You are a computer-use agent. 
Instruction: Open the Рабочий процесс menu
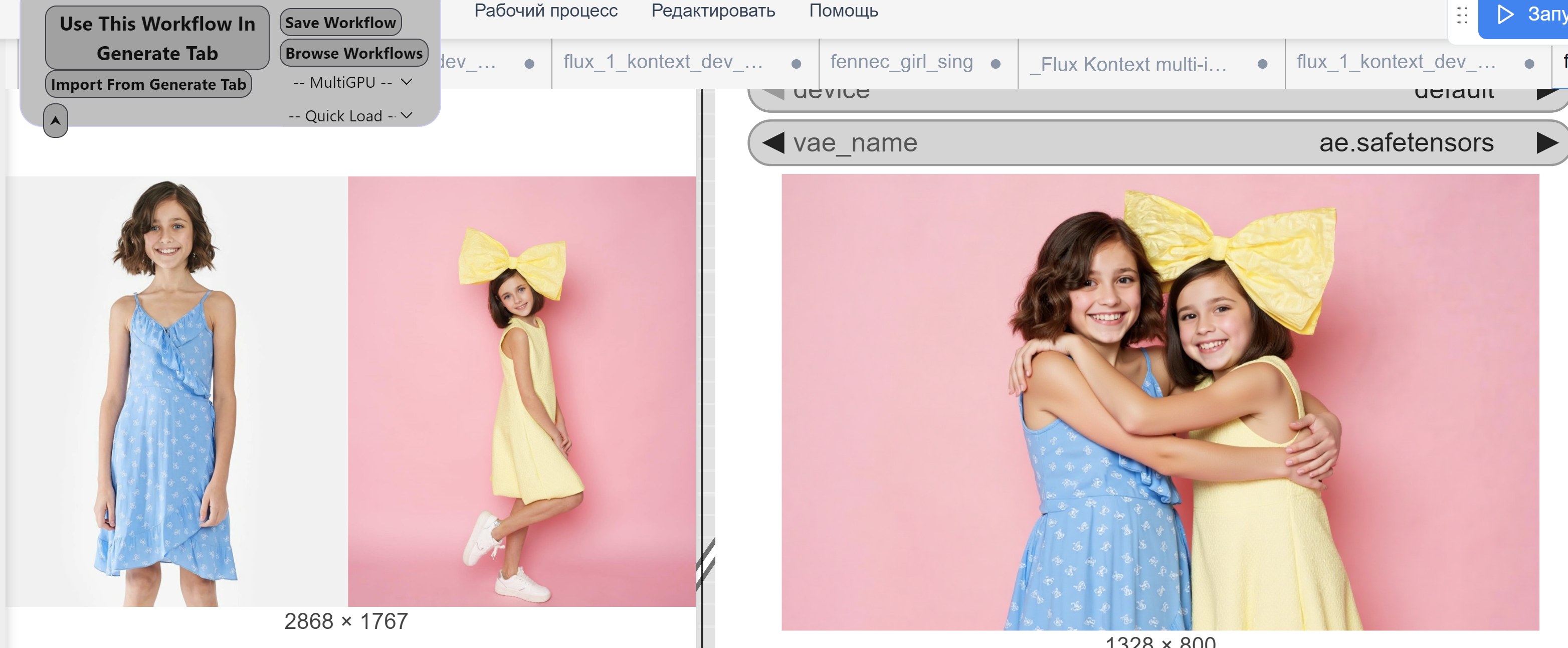tap(545, 11)
